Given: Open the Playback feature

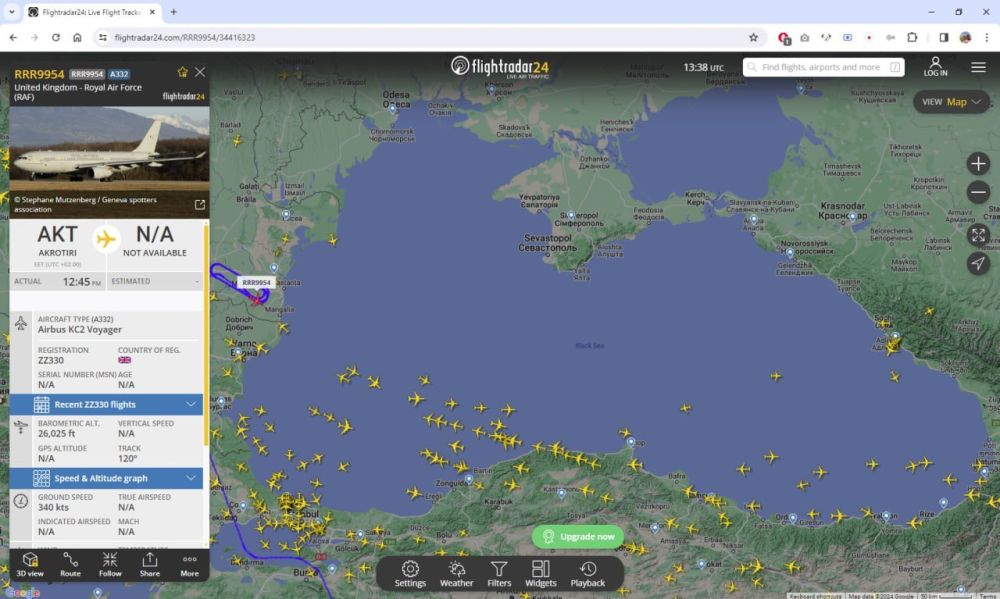Looking at the screenshot, I should (587, 572).
